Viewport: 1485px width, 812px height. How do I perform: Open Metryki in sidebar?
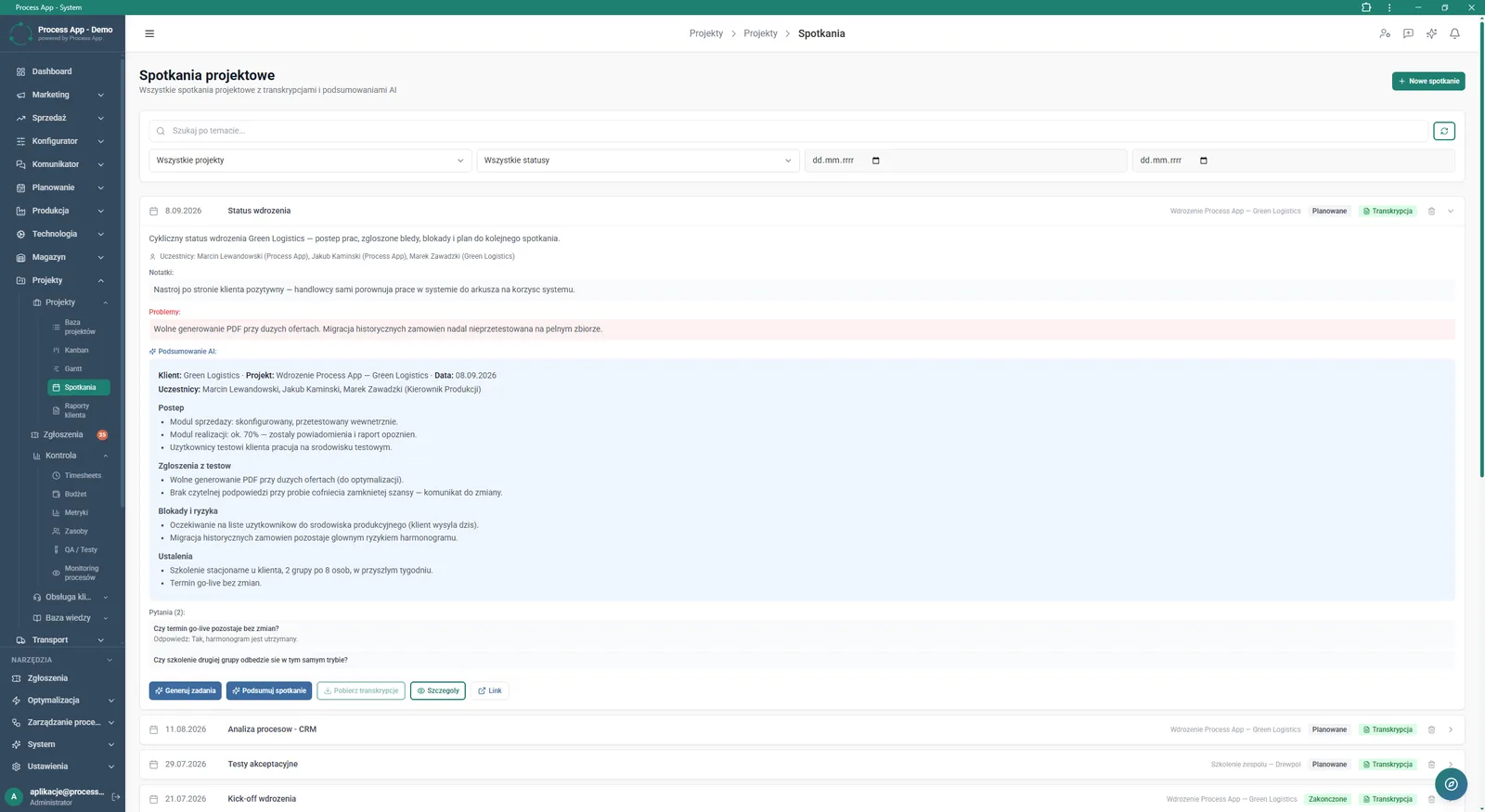(78, 512)
